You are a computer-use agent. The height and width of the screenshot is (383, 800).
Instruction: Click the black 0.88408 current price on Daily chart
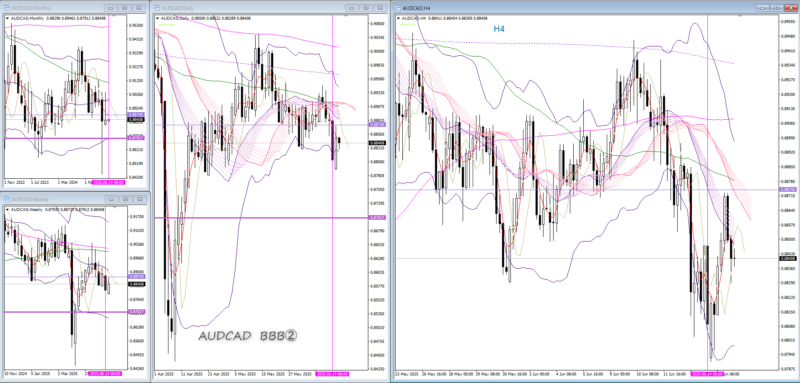point(379,143)
